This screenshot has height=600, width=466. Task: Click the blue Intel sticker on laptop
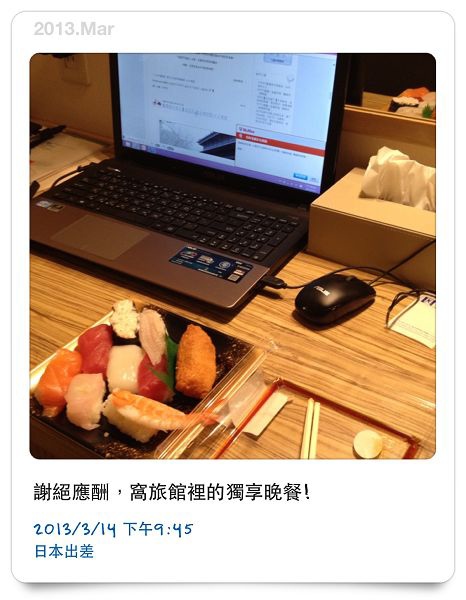[x=210, y=264]
